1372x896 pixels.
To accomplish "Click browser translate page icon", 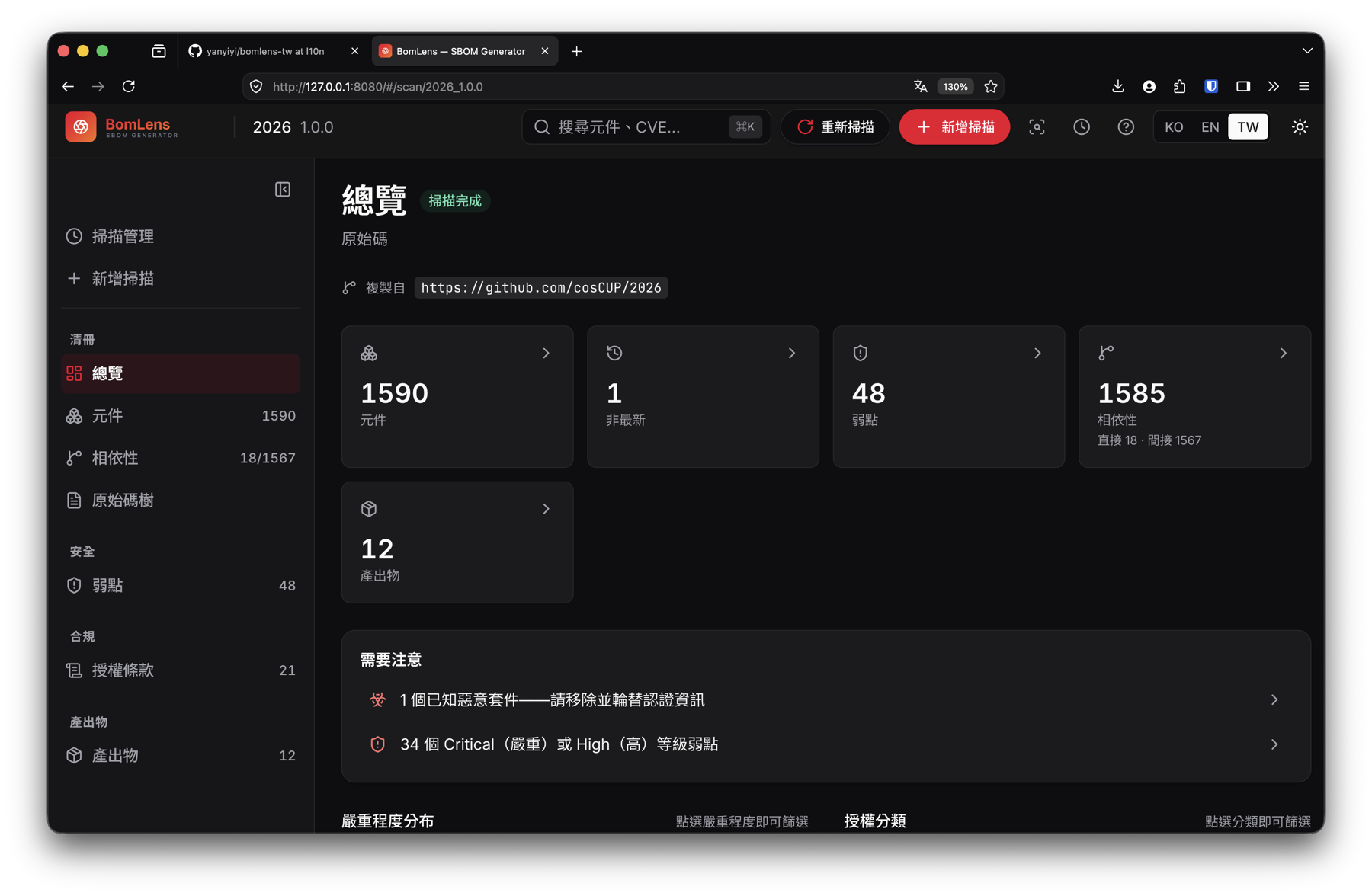I will (920, 86).
